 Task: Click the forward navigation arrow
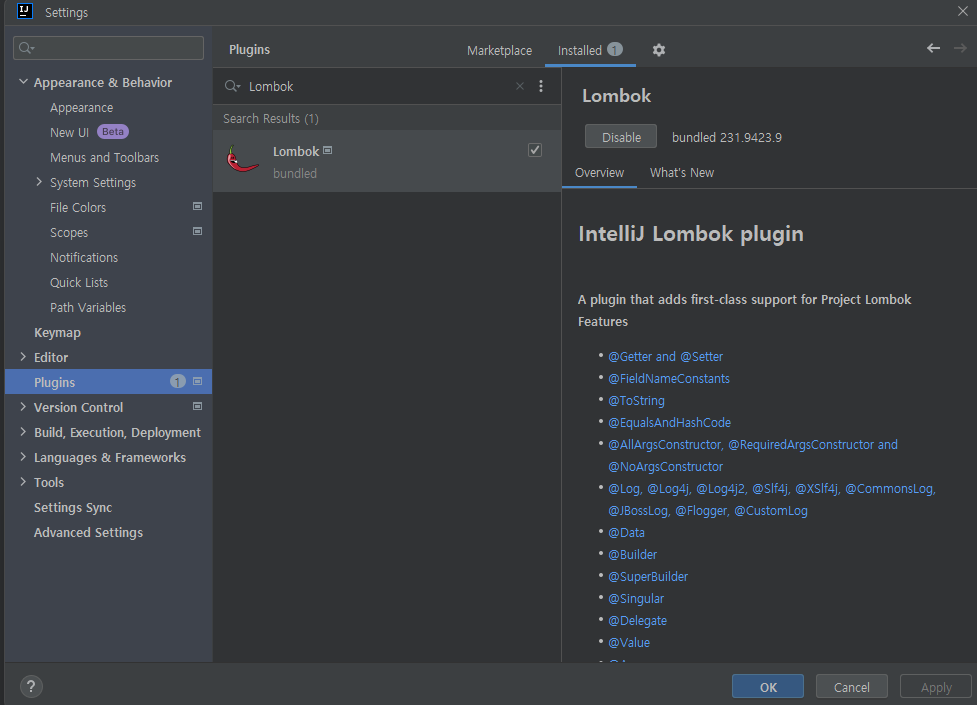coord(960,48)
